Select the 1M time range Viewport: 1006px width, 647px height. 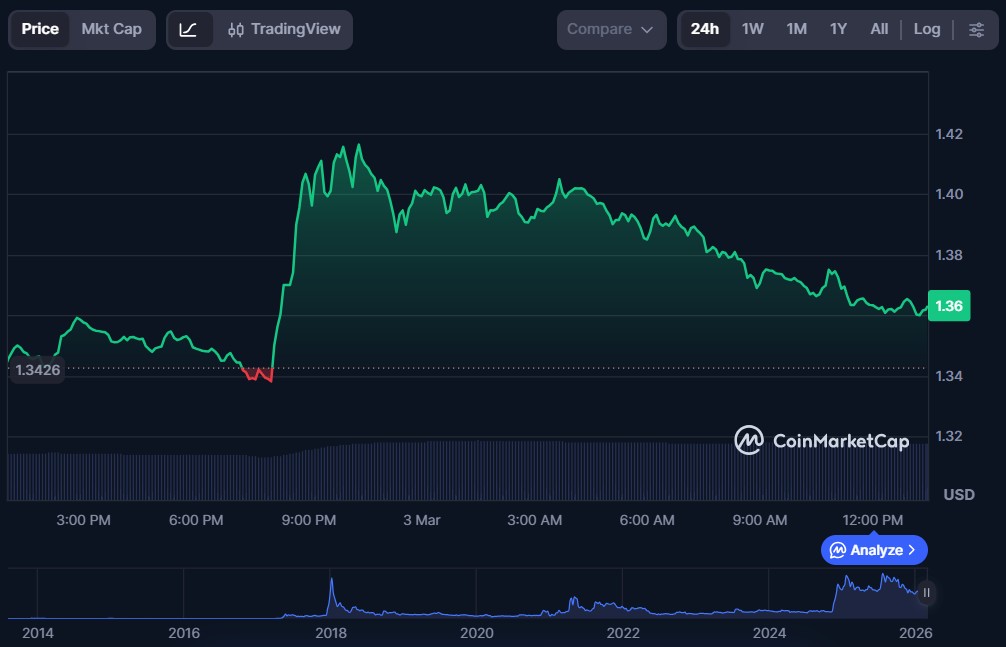coord(796,30)
